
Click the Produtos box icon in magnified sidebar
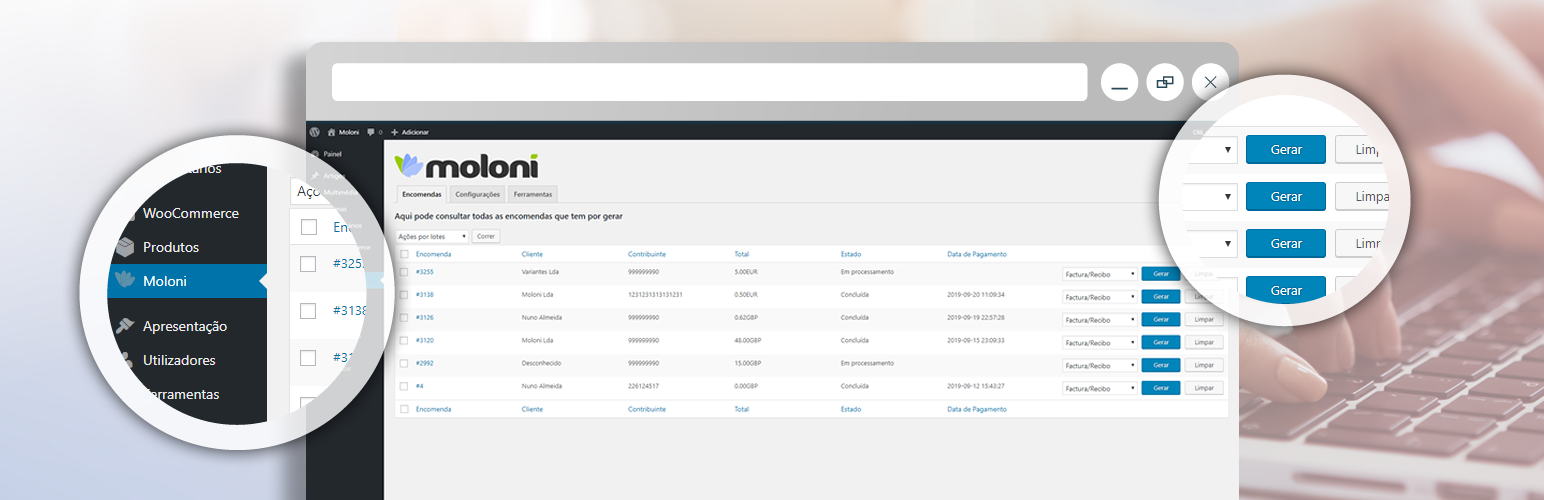pyautogui.click(x=125, y=247)
